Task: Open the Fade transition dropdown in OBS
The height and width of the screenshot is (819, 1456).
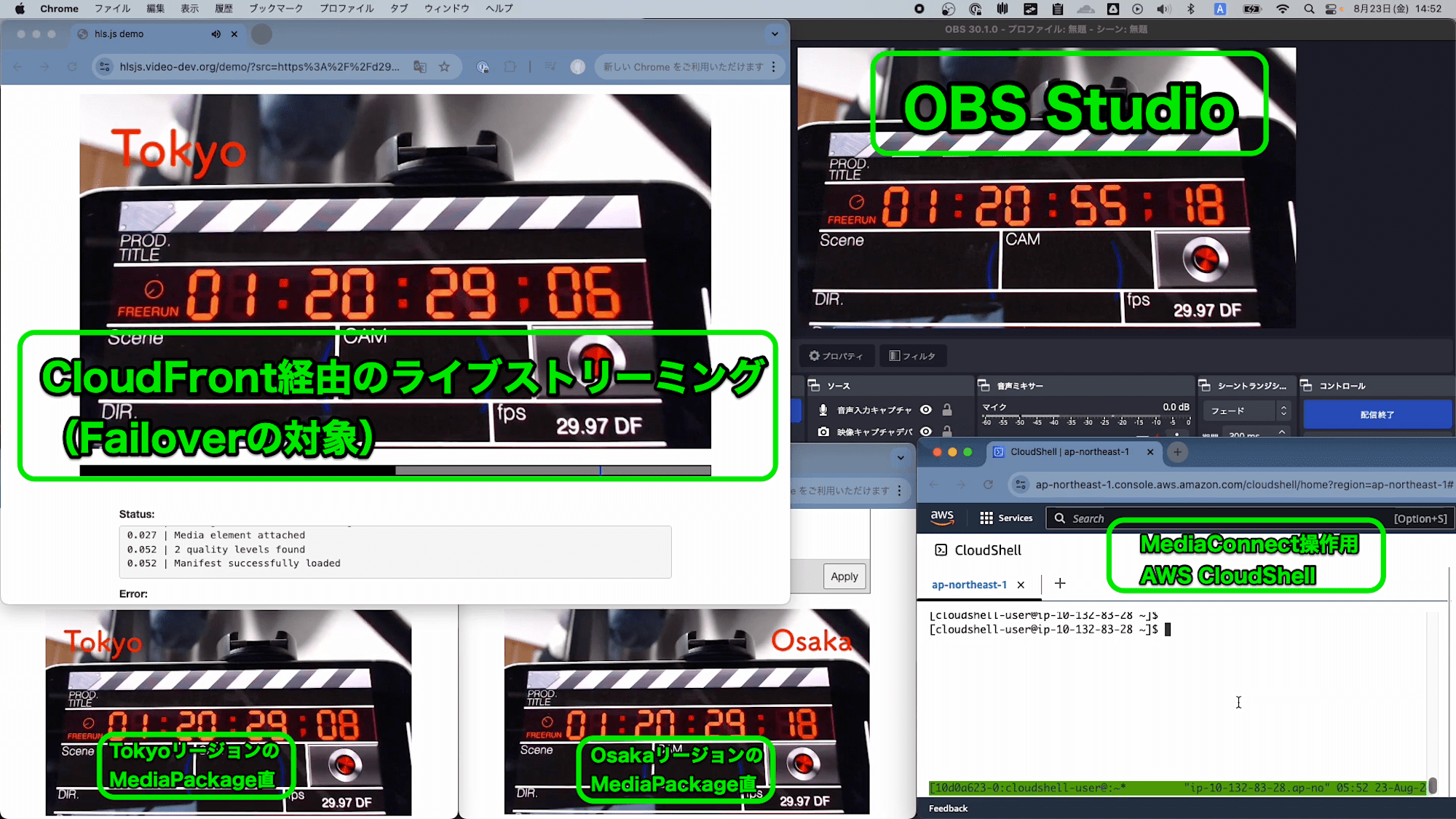Action: point(1246,411)
